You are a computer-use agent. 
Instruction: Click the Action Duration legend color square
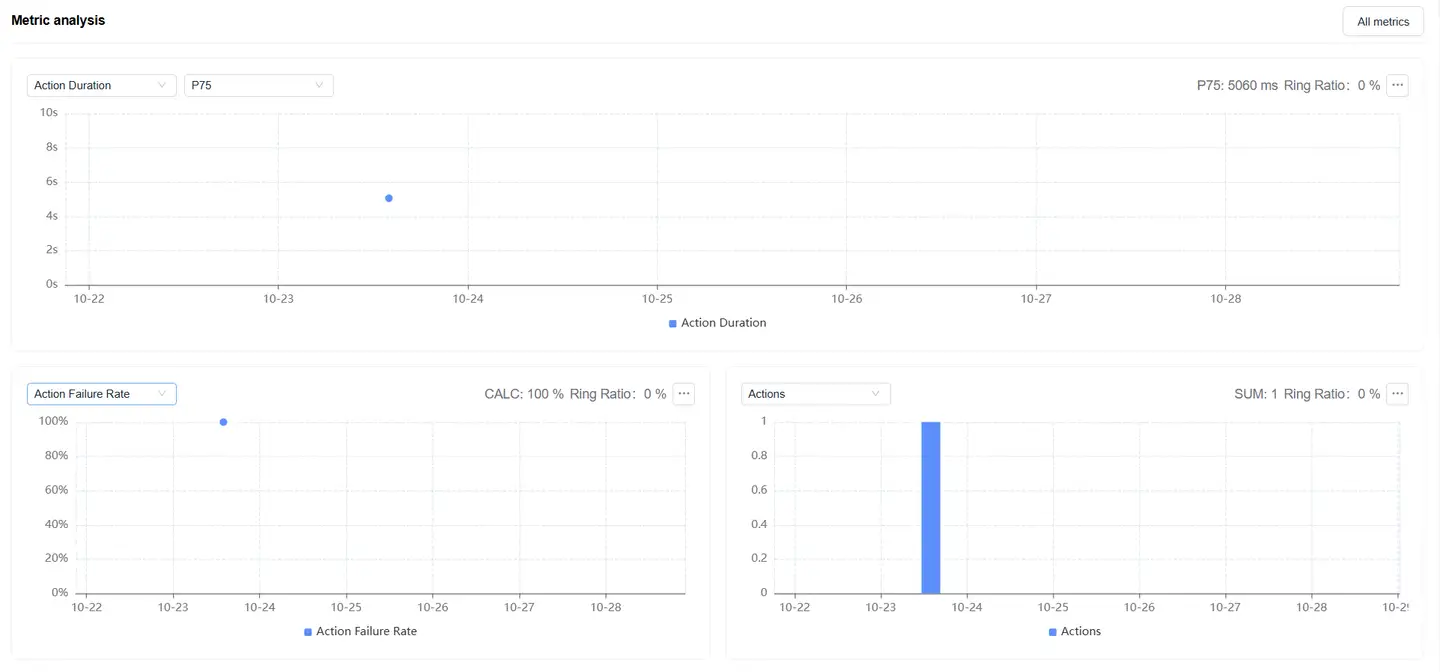tap(673, 323)
